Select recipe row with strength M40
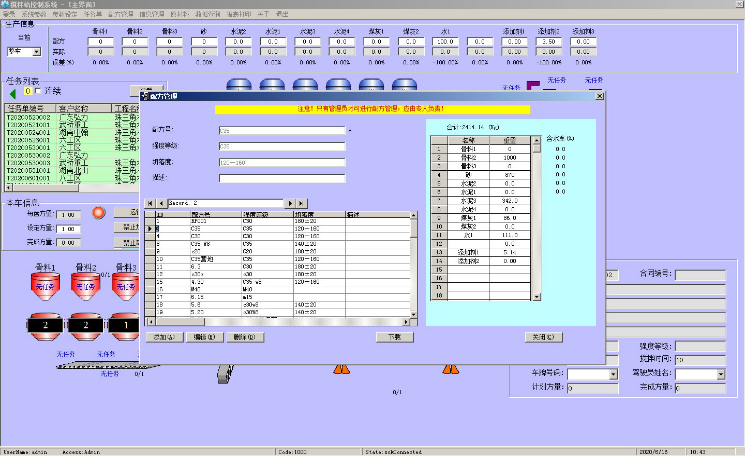 pyautogui.click(x=283, y=289)
